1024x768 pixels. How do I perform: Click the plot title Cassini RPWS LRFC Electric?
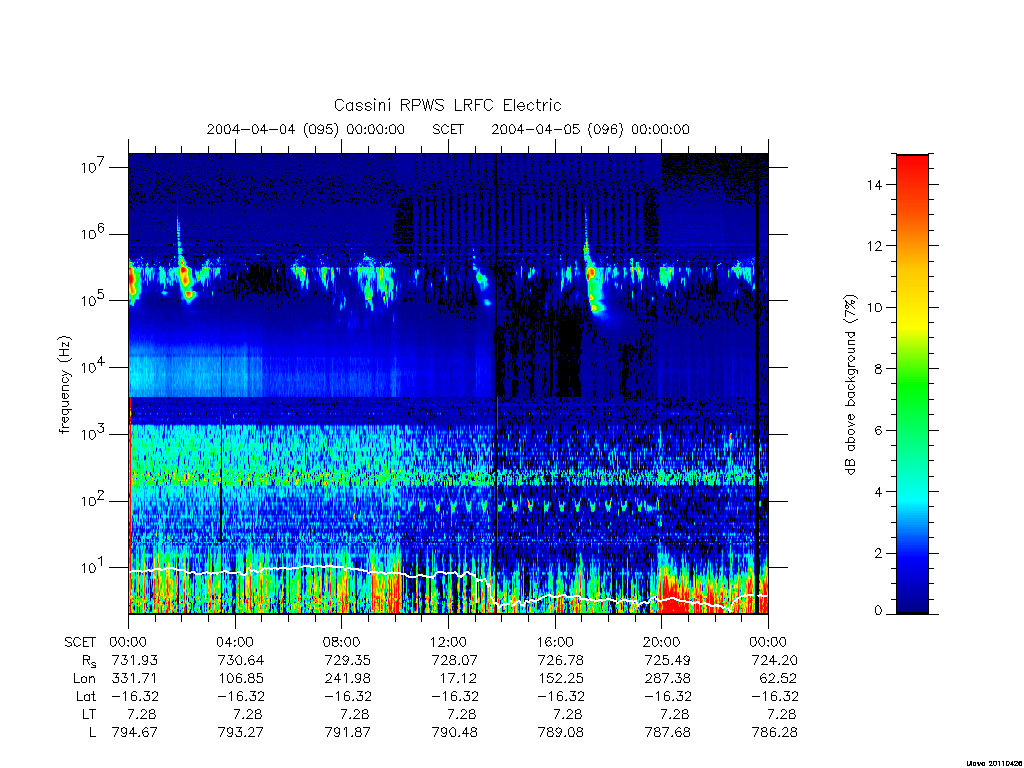coord(447,105)
